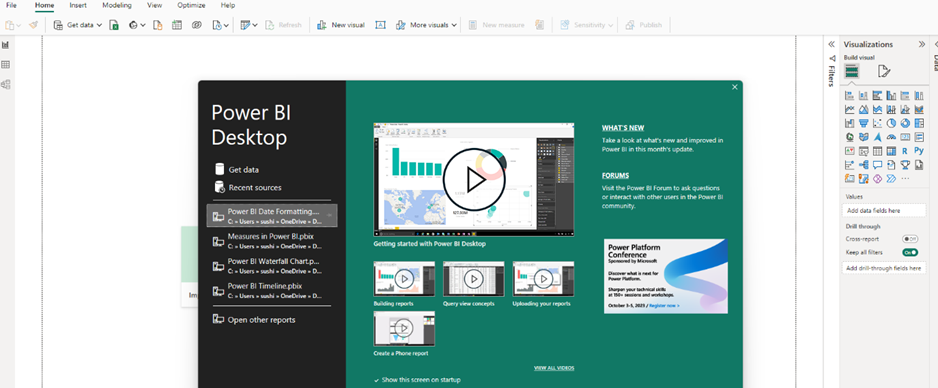The height and width of the screenshot is (388, 938).
Task: Open the Query view concepts video thumbnail
Action: [x=474, y=279]
